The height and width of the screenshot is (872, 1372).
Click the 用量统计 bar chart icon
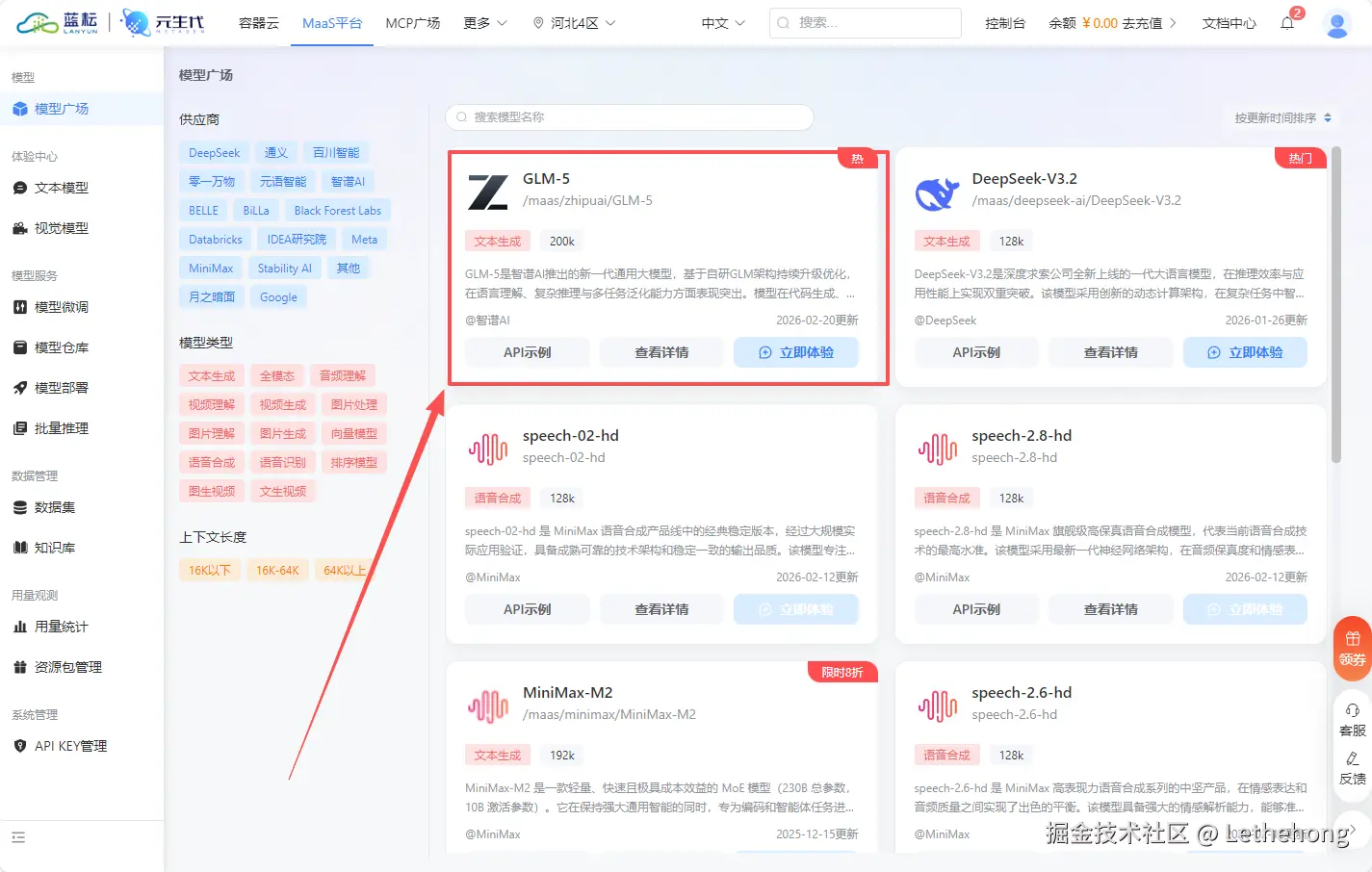[20, 627]
